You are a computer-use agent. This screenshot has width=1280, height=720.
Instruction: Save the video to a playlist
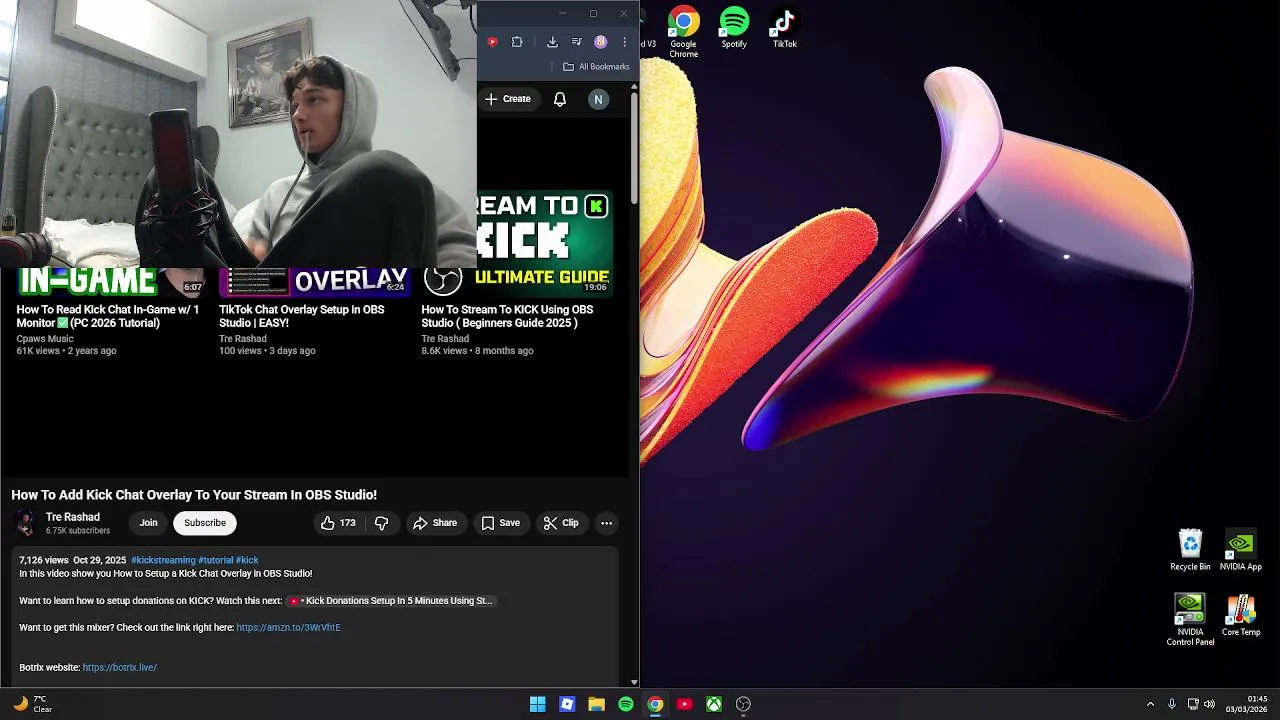pos(500,523)
